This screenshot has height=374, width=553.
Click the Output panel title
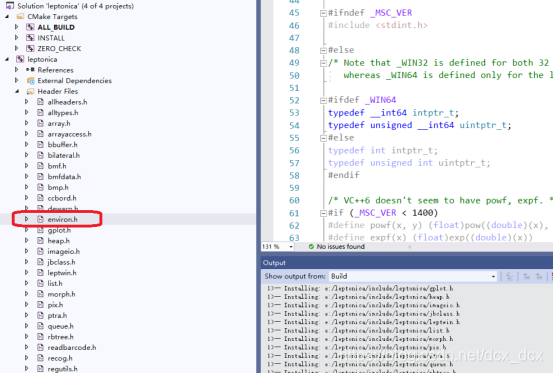pos(274,263)
